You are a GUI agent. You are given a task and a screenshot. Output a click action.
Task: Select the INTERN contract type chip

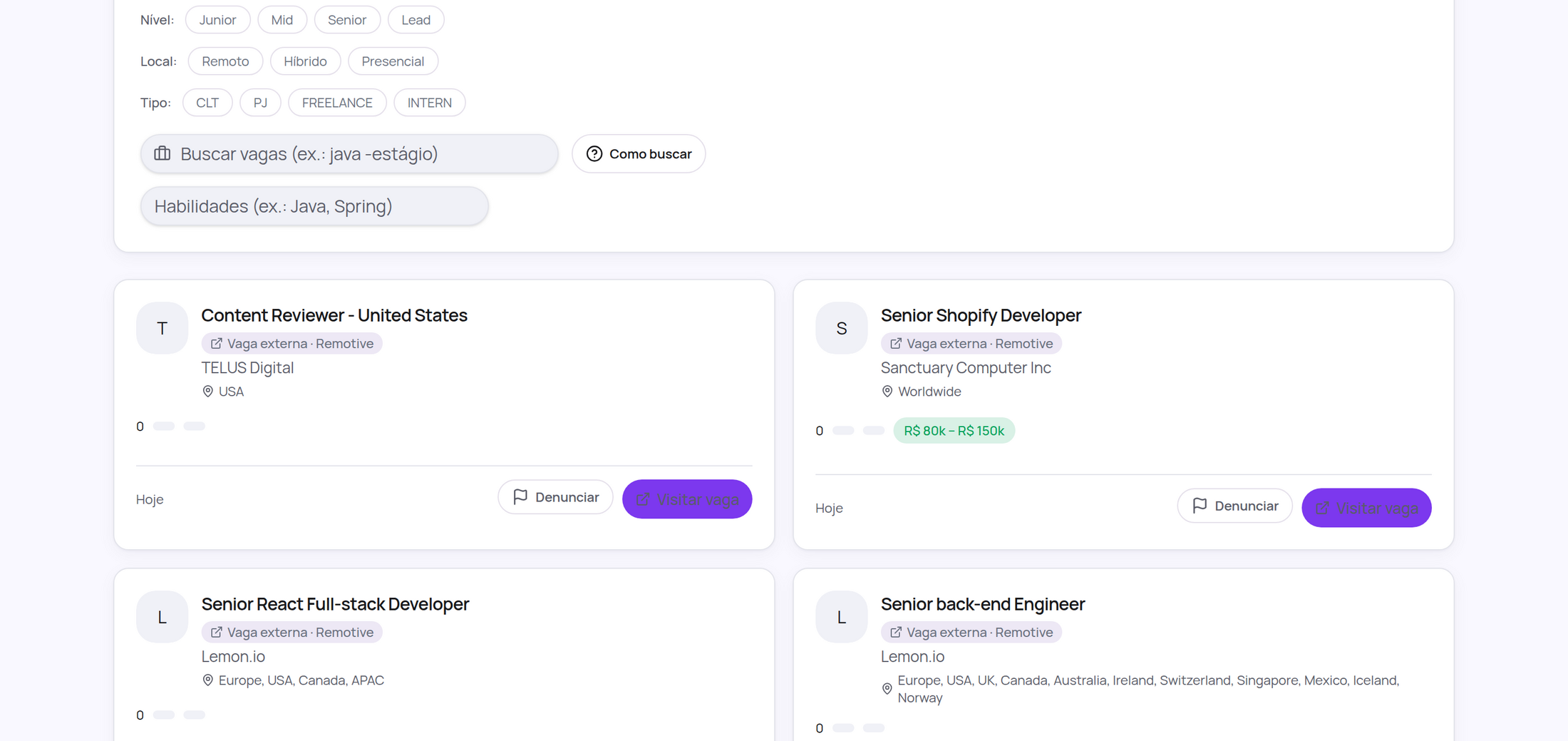click(x=430, y=103)
